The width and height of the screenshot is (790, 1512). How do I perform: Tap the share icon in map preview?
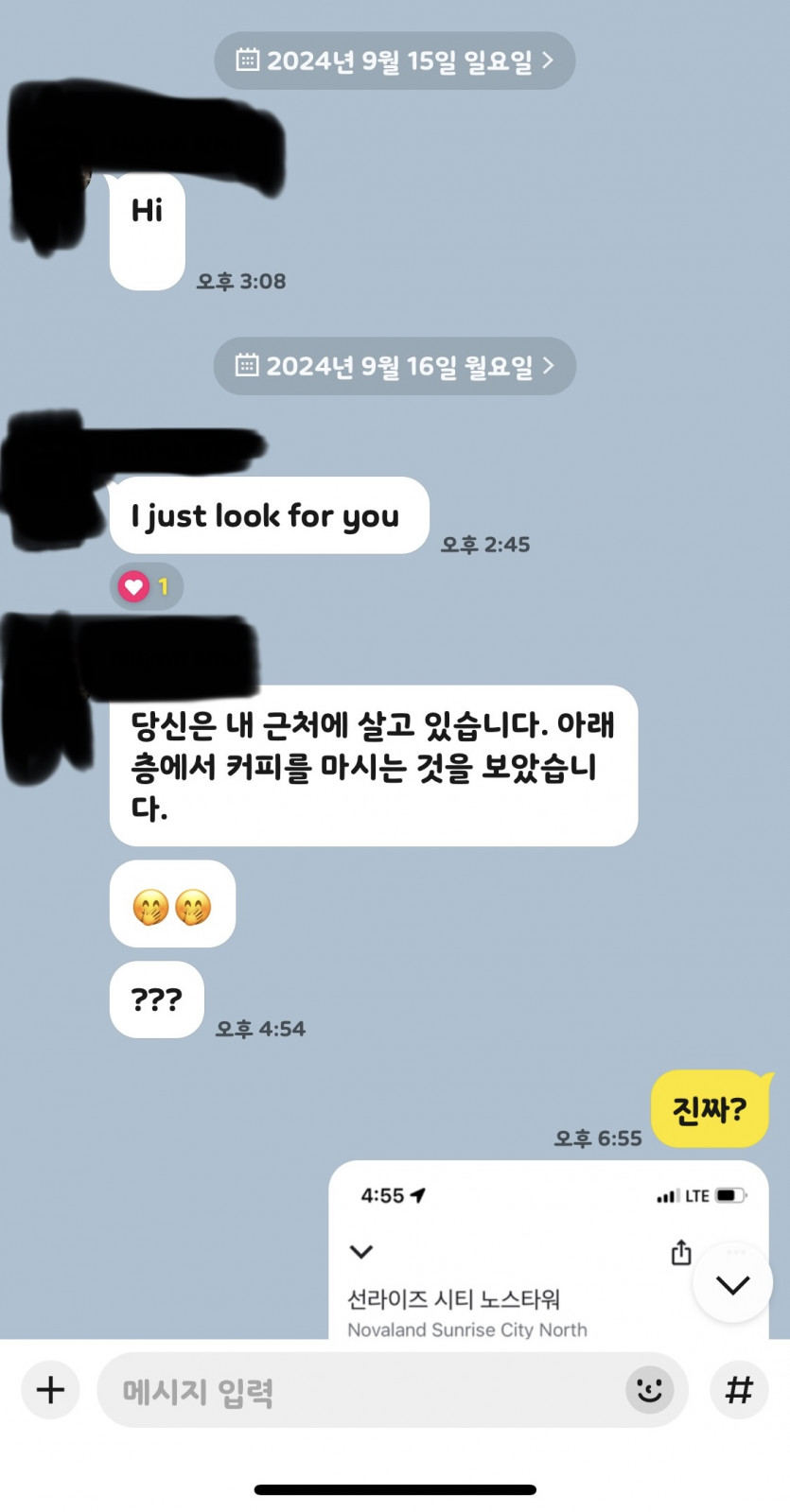click(681, 1252)
